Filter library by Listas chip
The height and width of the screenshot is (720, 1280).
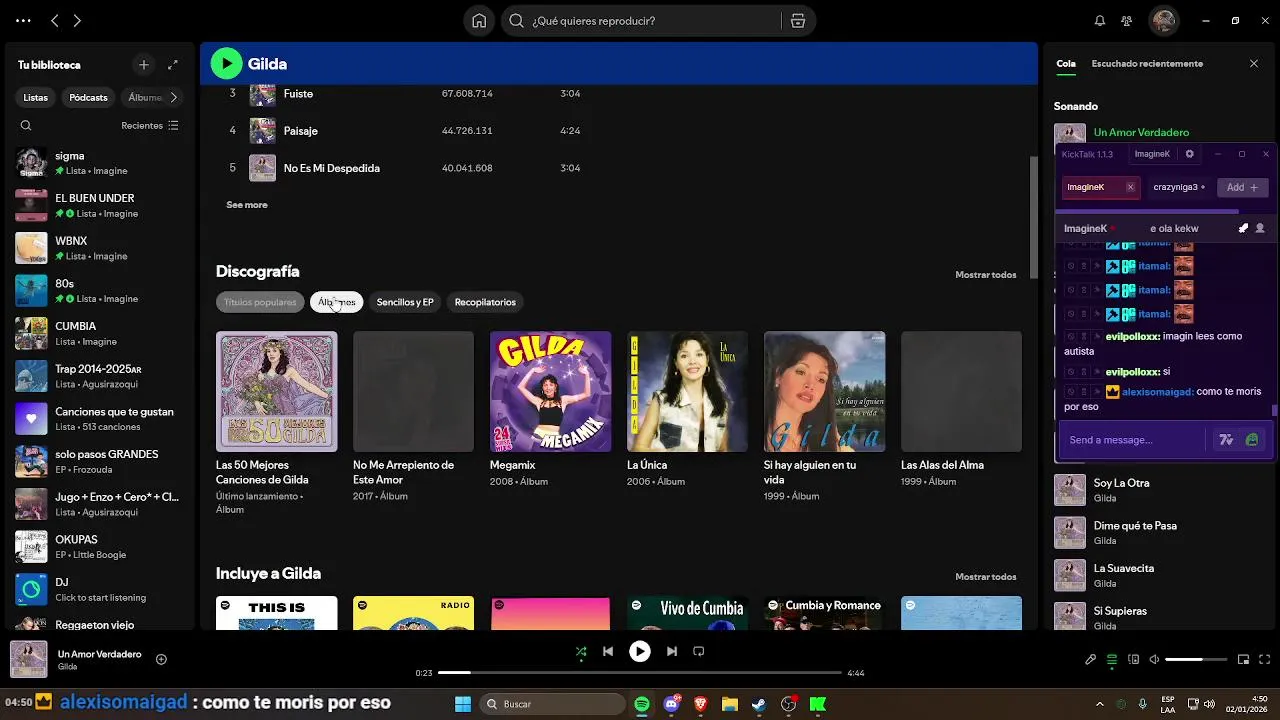click(36, 97)
